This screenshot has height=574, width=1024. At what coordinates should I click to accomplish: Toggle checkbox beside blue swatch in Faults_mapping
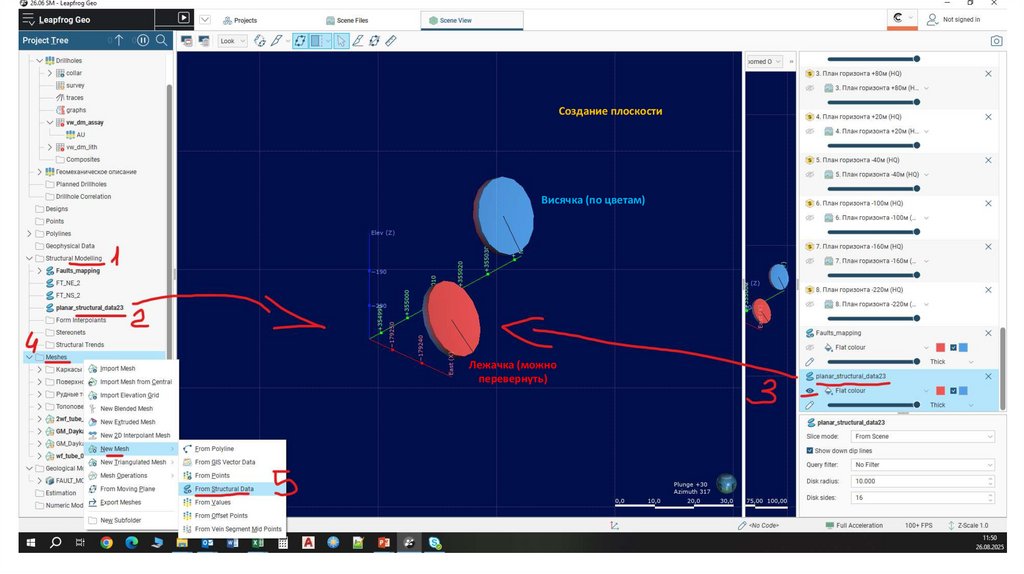pyautogui.click(x=953, y=347)
